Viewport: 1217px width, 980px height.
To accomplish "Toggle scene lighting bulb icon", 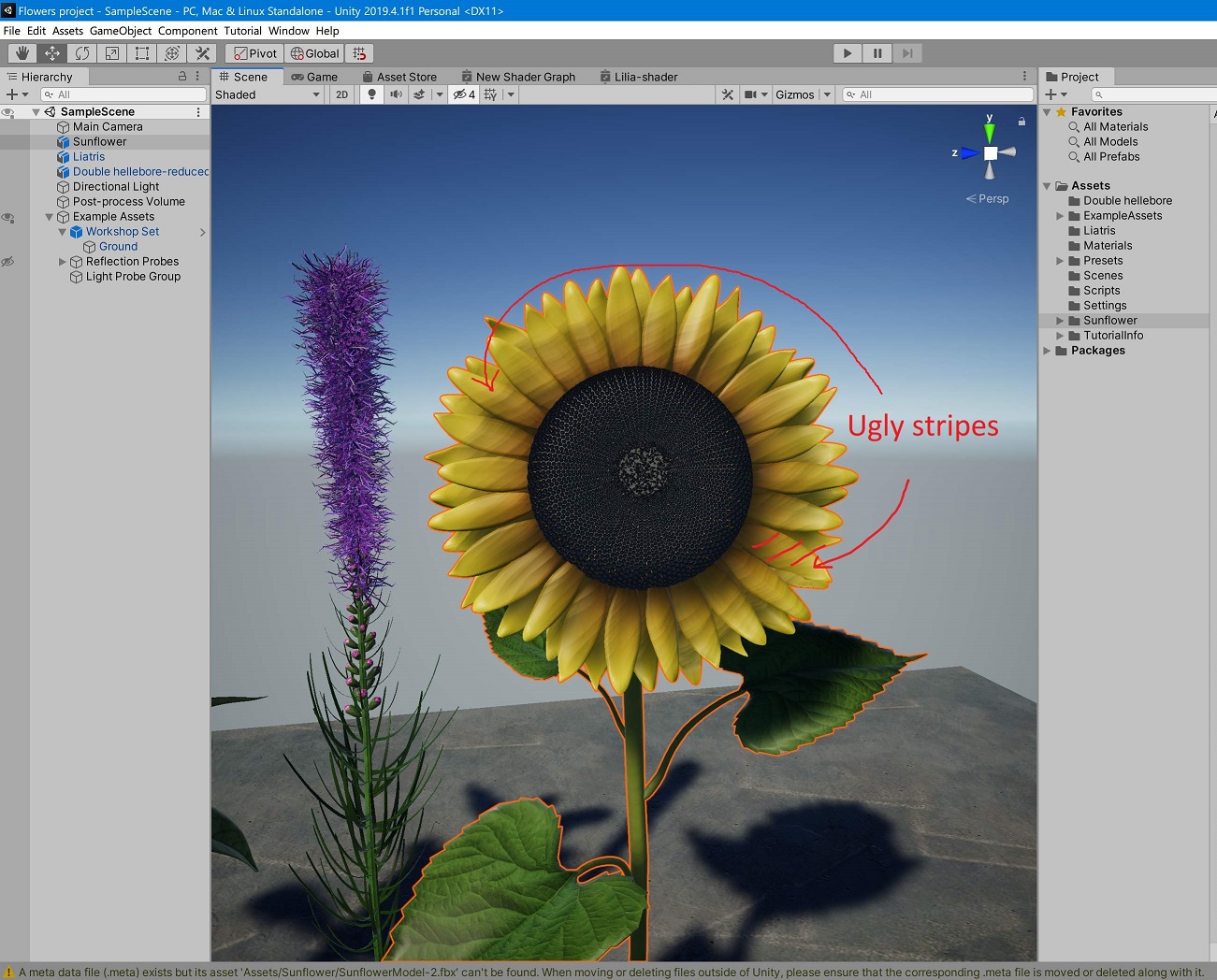I will click(x=371, y=94).
